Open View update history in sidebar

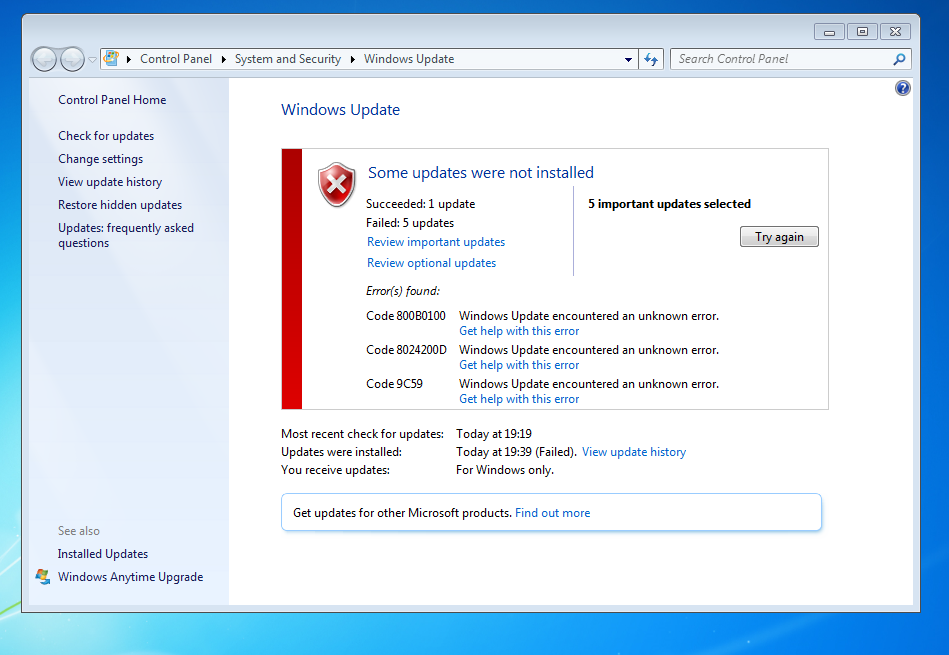(110, 182)
